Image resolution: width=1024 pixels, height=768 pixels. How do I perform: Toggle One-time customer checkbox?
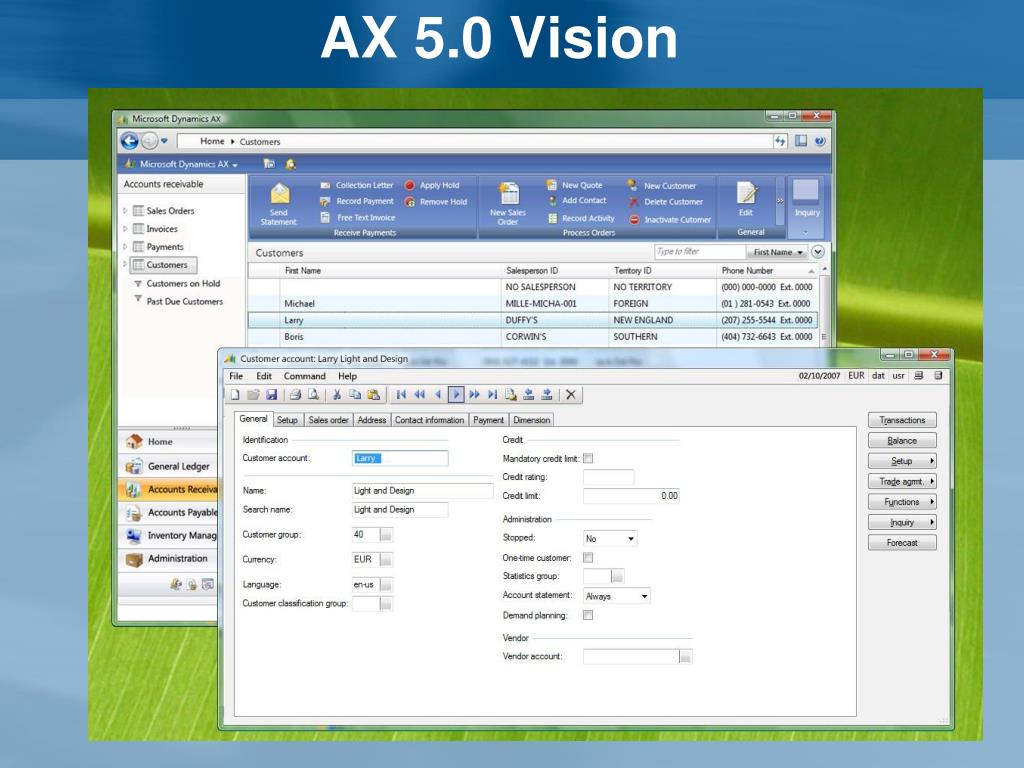point(588,558)
